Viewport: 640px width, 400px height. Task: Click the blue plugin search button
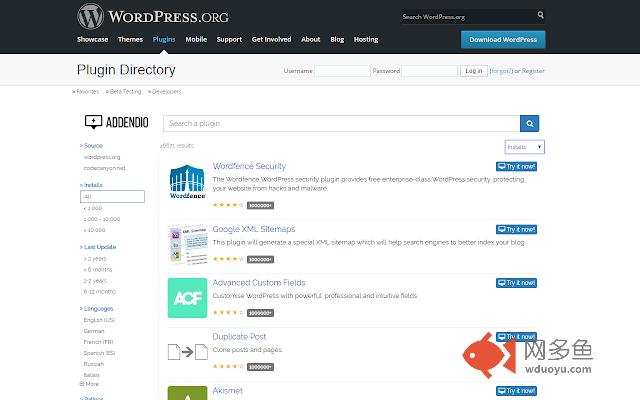click(529, 124)
